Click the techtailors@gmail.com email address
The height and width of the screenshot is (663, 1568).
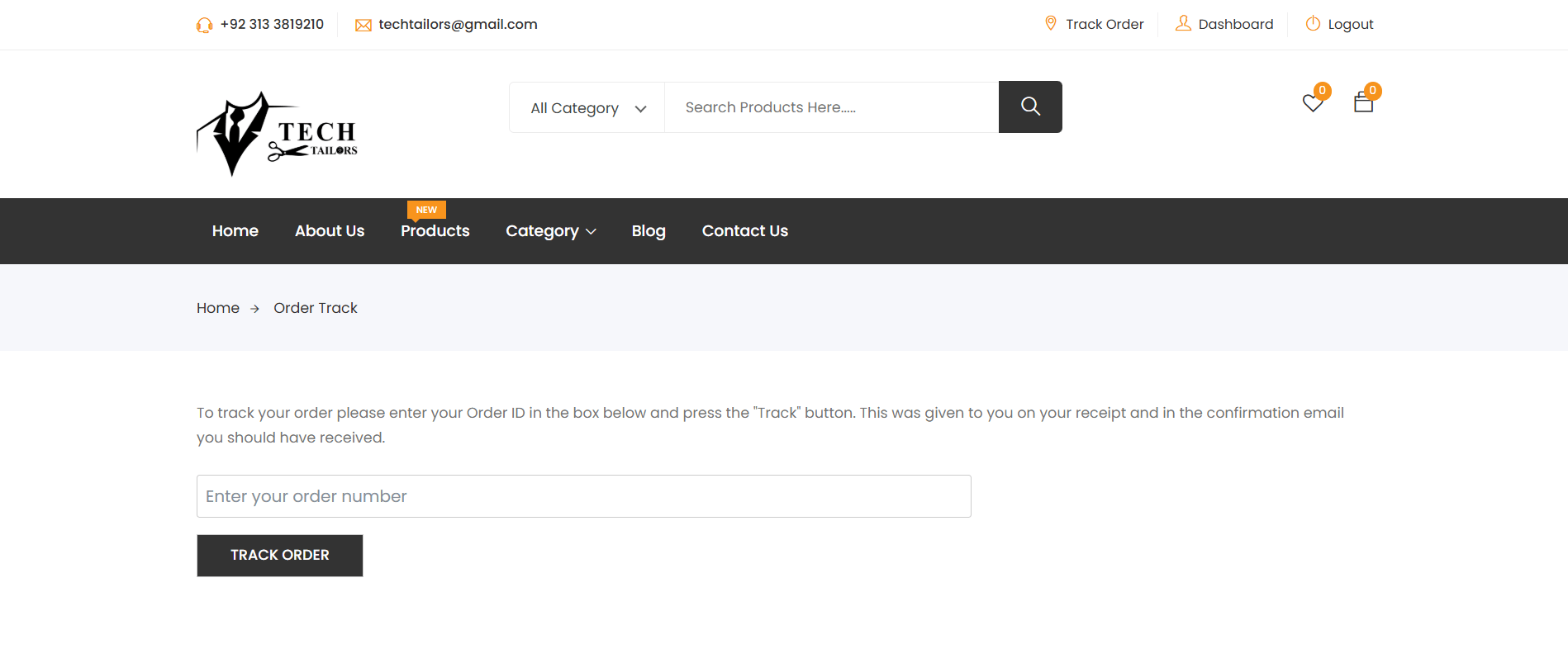point(458,25)
